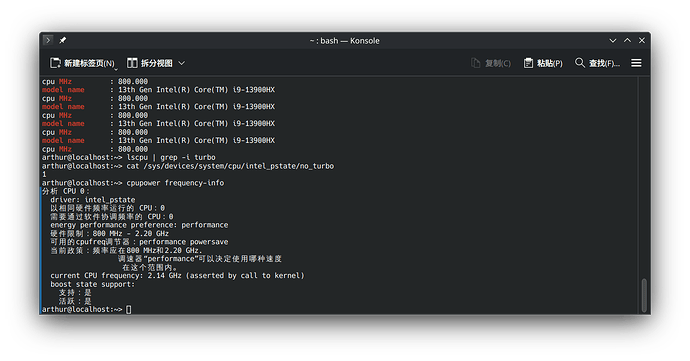Click the 'current CPU frequency: 2.14 GHz' line
Image resolution: width=690 pixels, height=361 pixels.
[177, 276]
